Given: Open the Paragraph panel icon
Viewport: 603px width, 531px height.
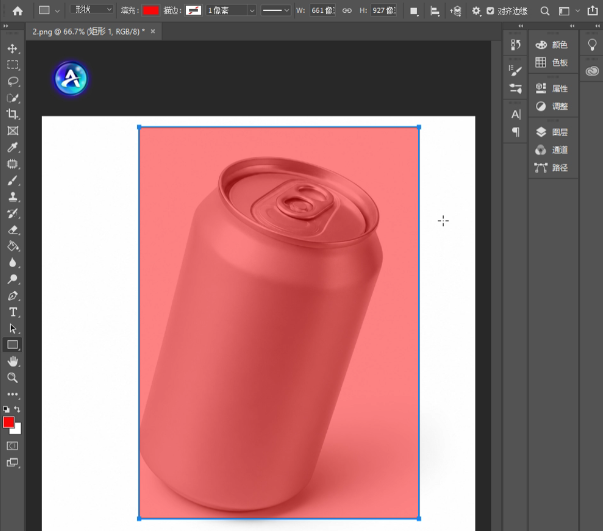Looking at the screenshot, I should tap(515, 132).
